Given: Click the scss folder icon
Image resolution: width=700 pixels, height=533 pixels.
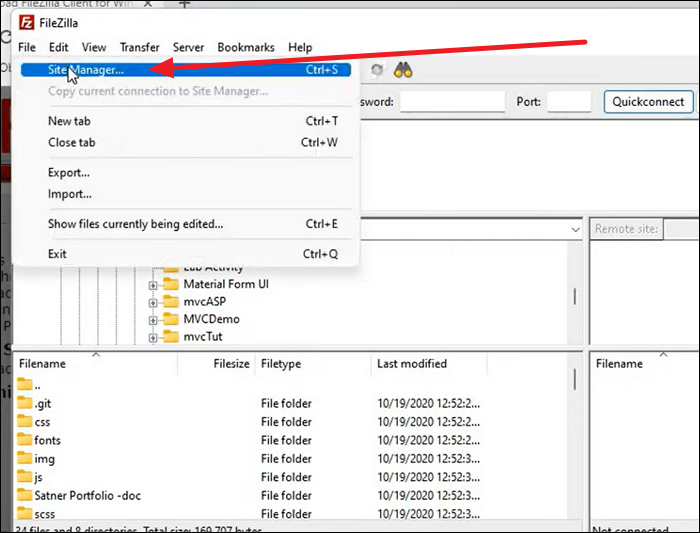Looking at the screenshot, I should point(25,513).
